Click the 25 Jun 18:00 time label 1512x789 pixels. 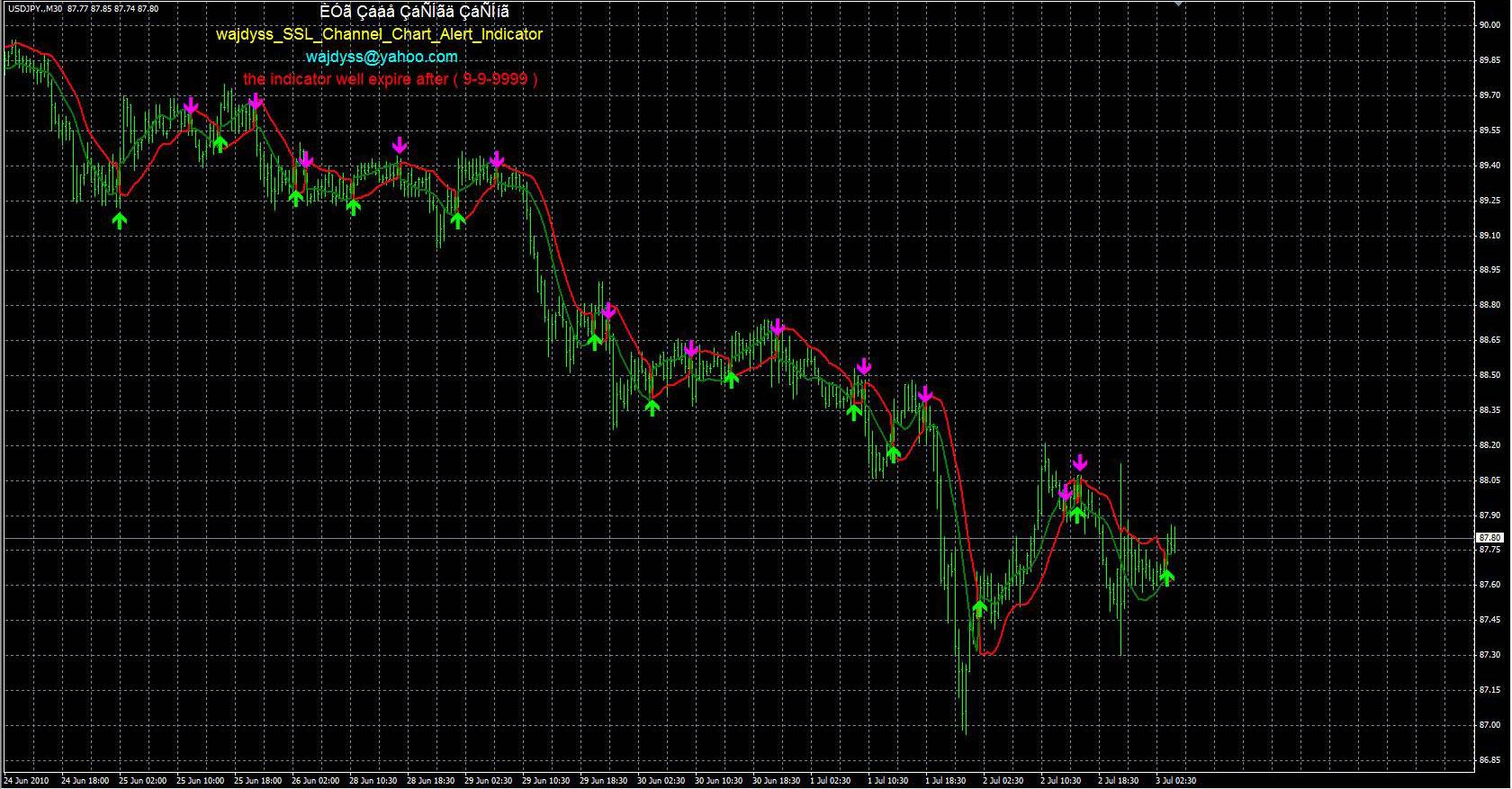(x=258, y=781)
